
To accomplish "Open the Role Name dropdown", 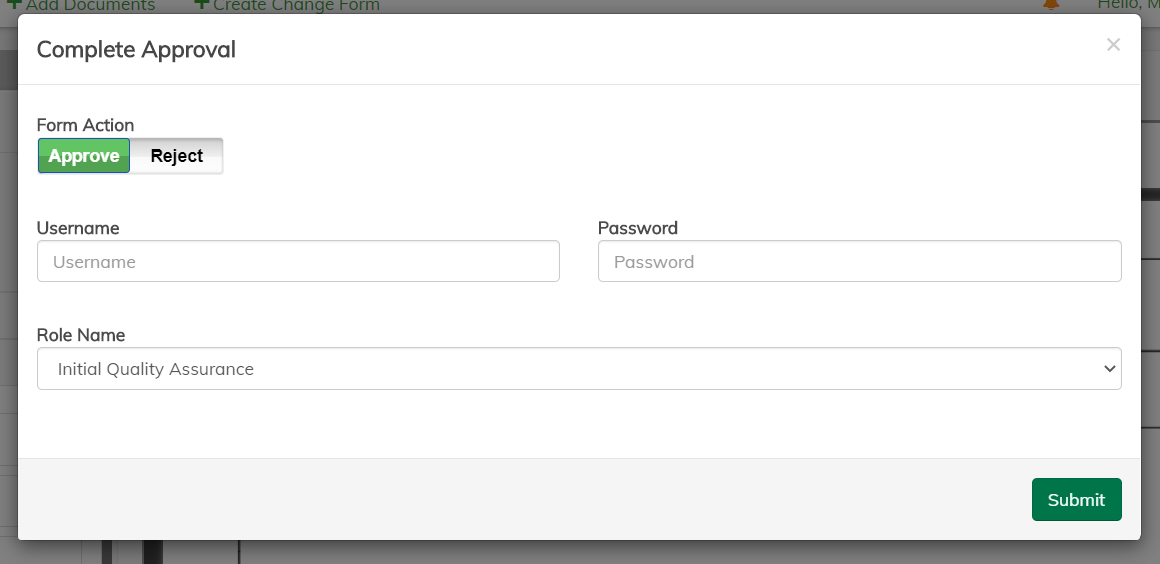I will pos(578,369).
